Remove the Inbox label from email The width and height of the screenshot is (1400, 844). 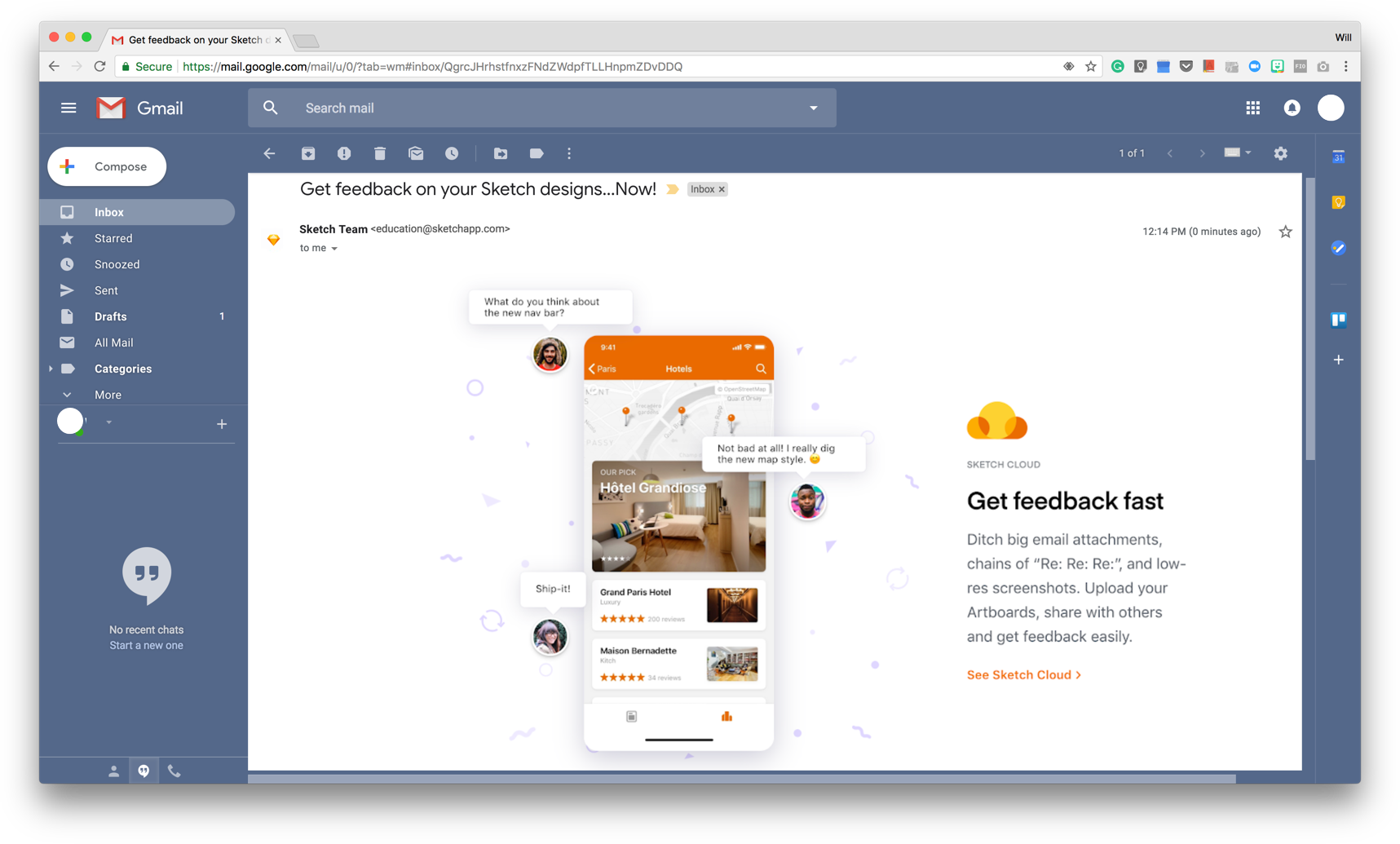tap(722, 189)
